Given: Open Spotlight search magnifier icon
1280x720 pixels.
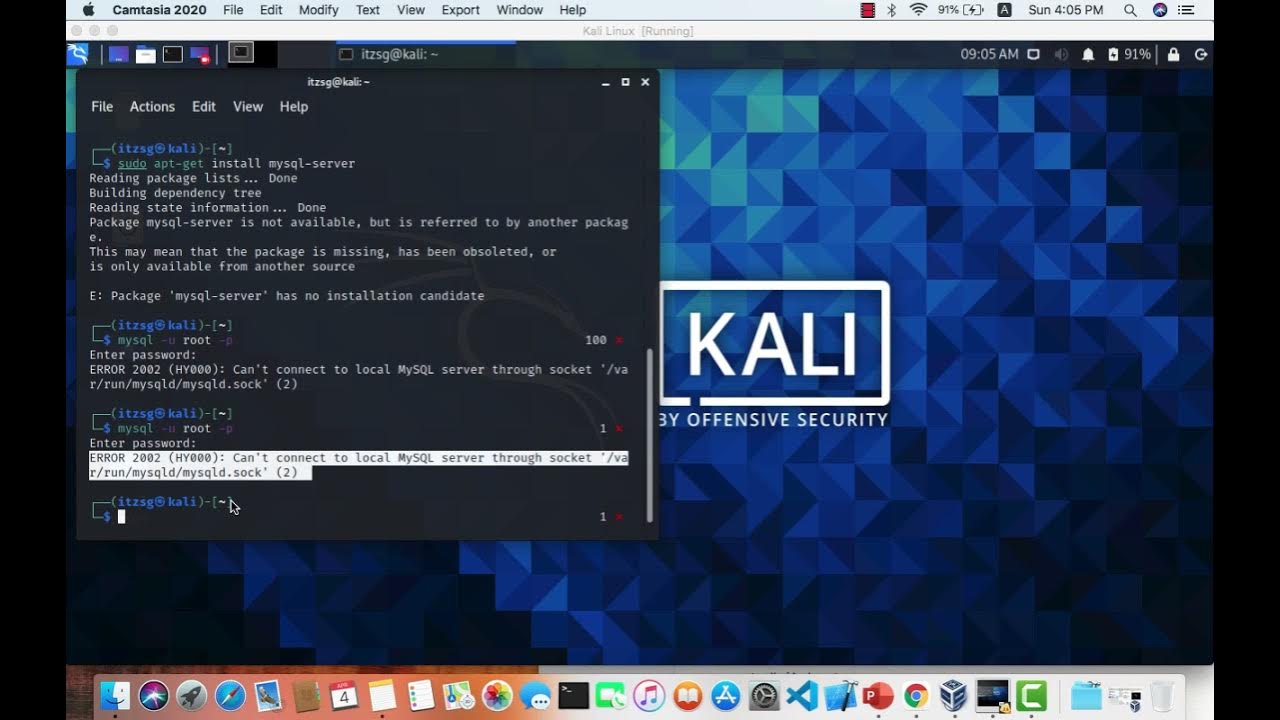Looking at the screenshot, I should [x=1130, y=10].
